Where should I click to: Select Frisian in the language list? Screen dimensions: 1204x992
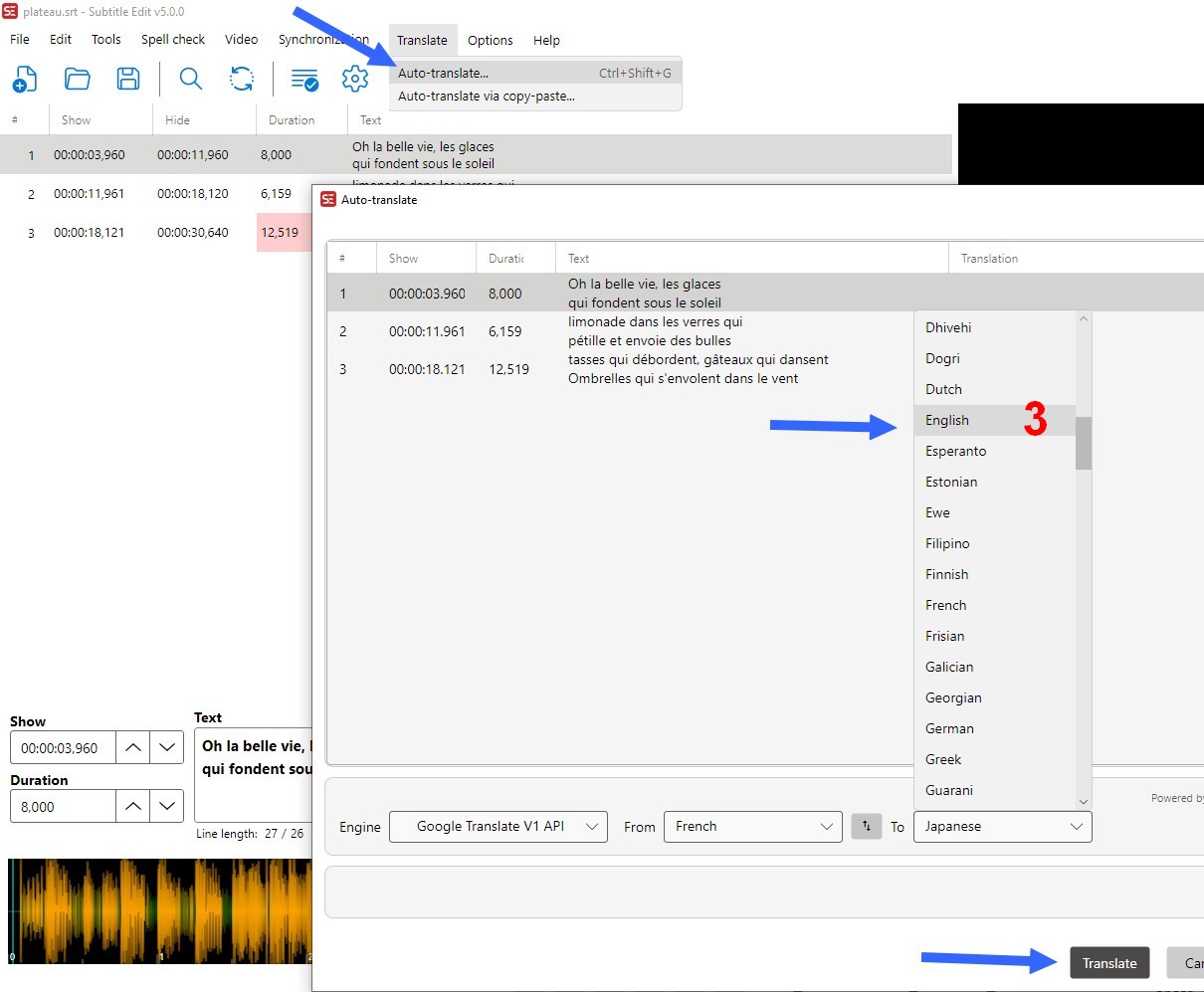point(994,636)
